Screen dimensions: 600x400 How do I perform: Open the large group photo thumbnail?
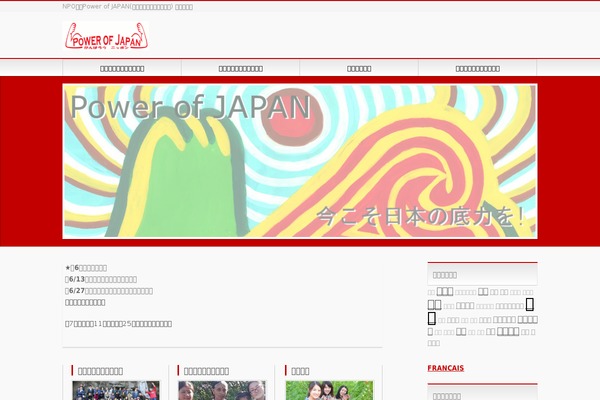[116, 390]
